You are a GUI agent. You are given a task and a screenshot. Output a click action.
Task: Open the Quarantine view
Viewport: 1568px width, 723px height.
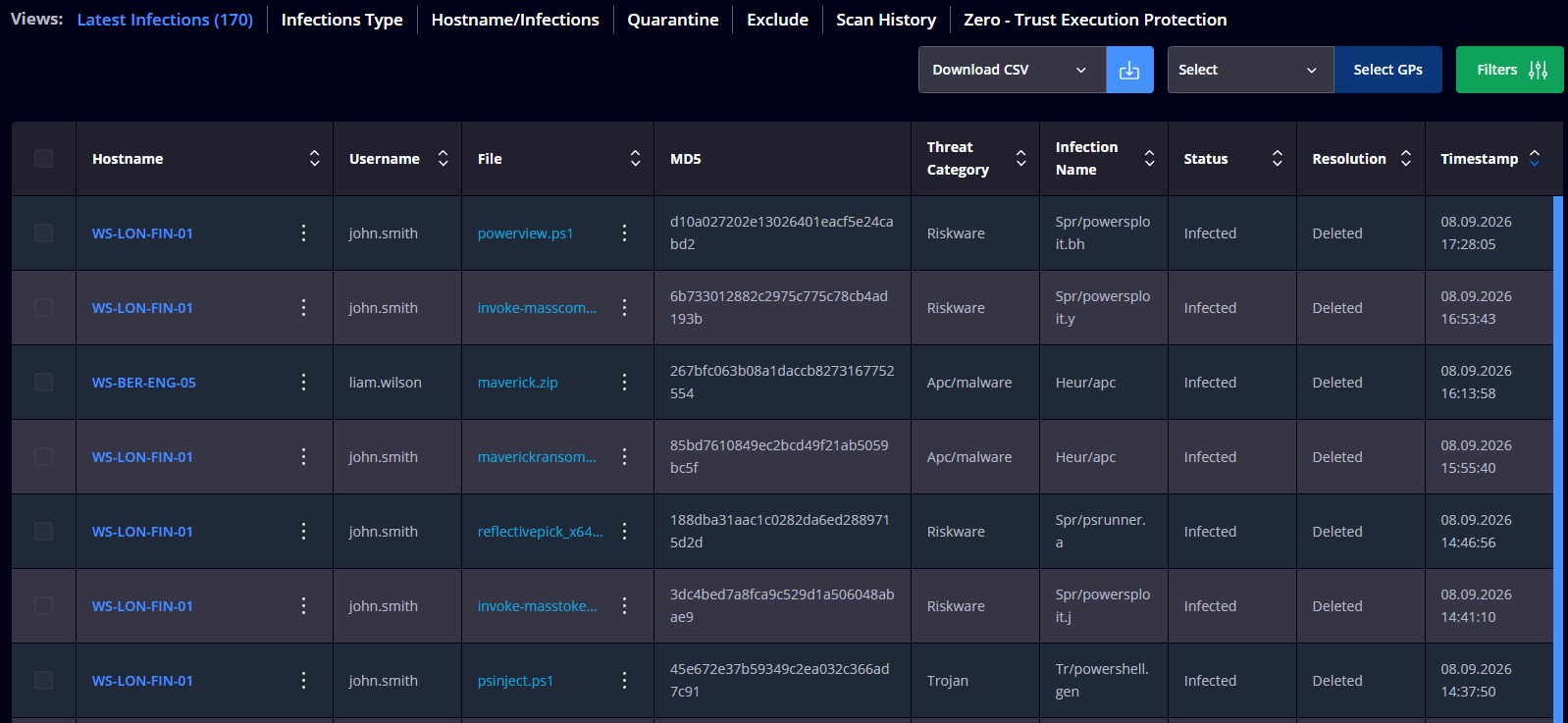673,20
